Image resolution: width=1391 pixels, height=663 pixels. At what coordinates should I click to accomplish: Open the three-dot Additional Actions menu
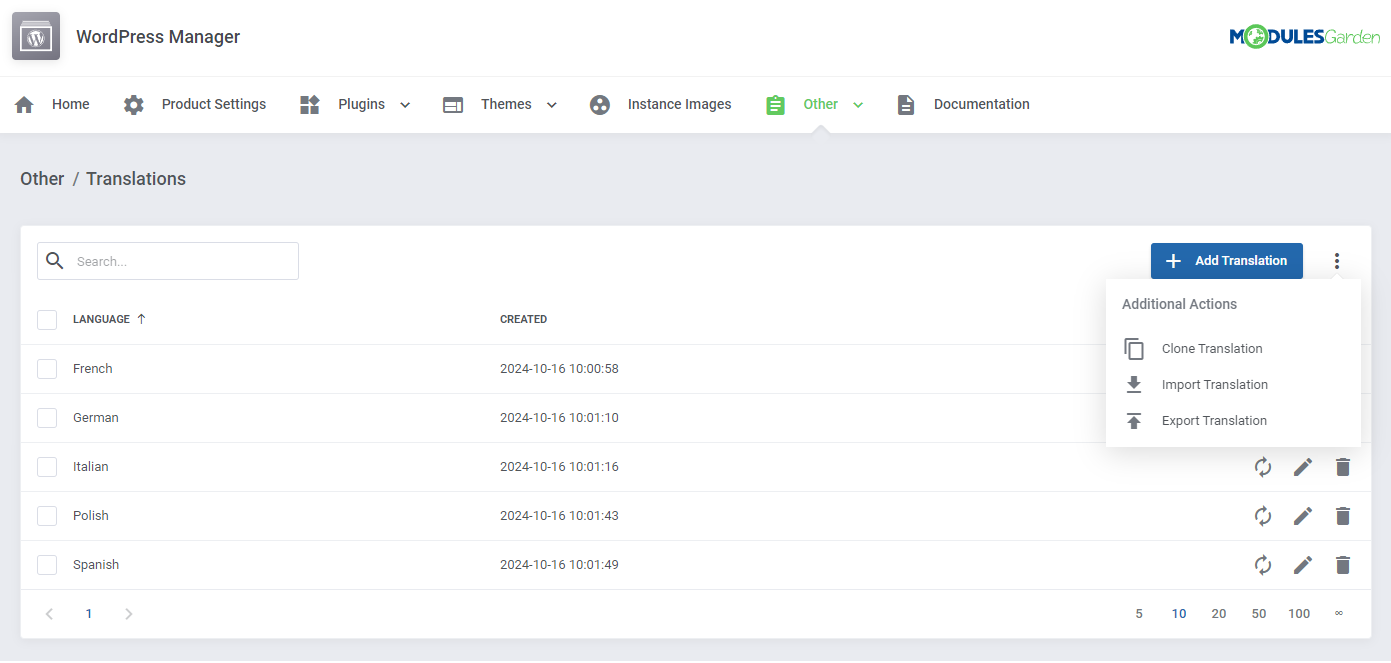pyautogui.click(x=1337, y=260)
